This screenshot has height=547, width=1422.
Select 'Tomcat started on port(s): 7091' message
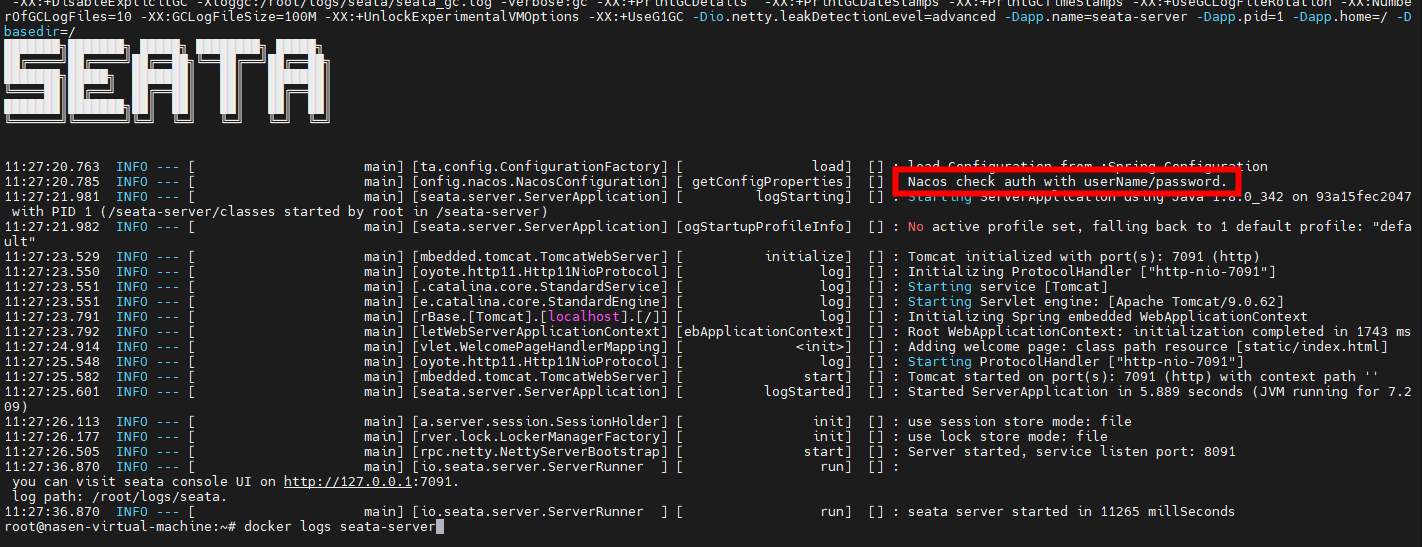pos(1142,377)
